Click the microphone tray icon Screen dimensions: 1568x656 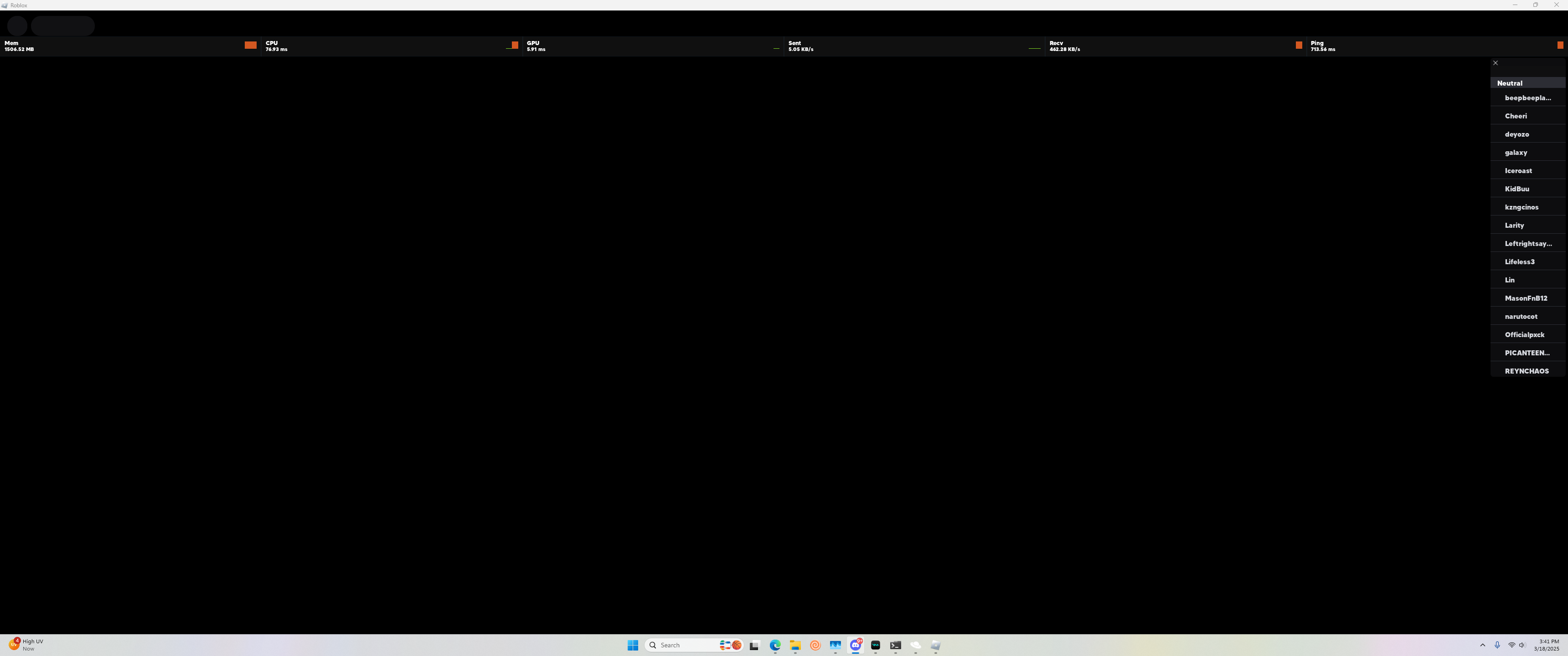coord(1497,645)
